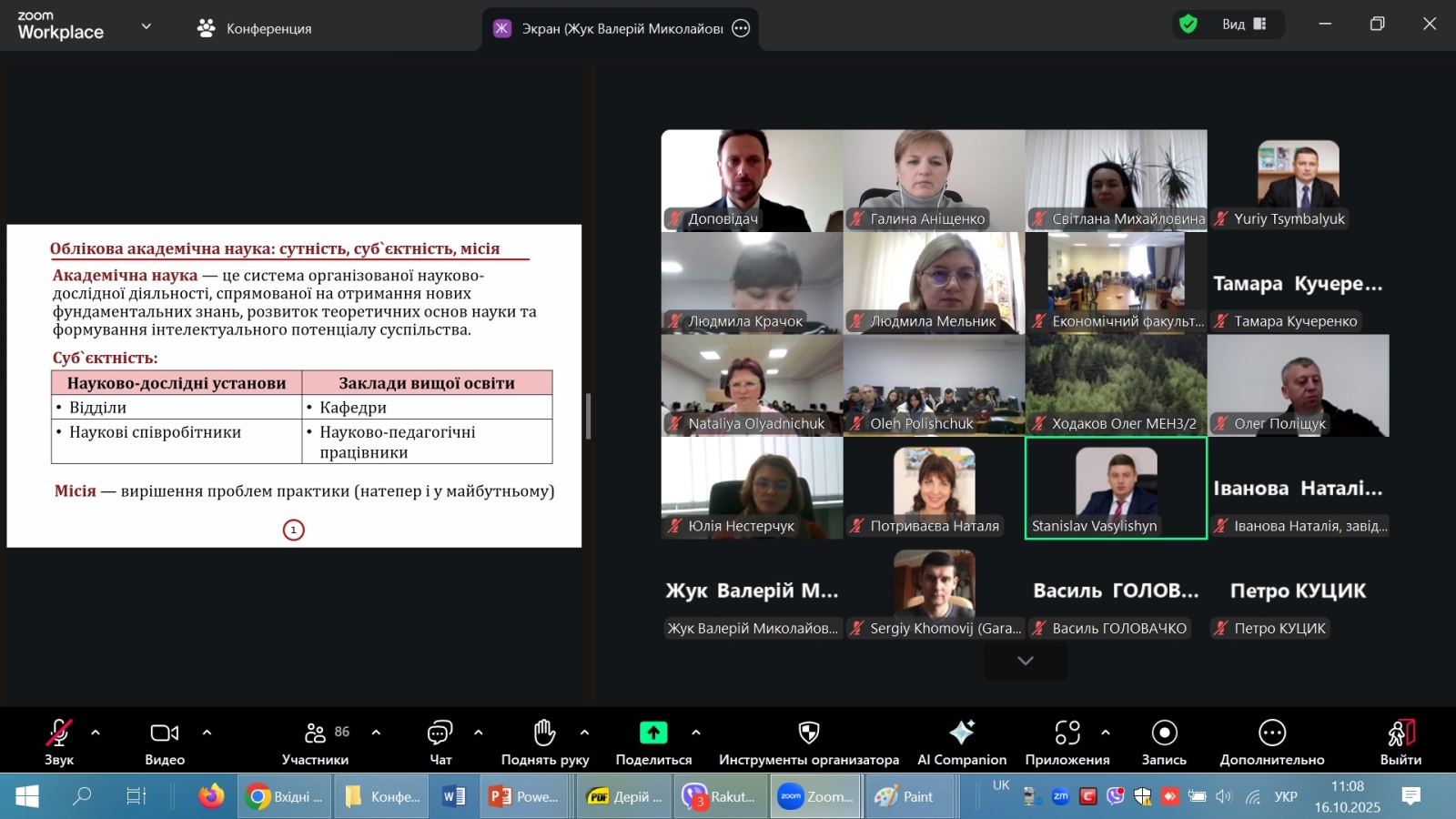Viewport: 1456px width, 819px height.
Task: Click the green Share (Поделиться) icon
Action: click(x=653, y=733)
